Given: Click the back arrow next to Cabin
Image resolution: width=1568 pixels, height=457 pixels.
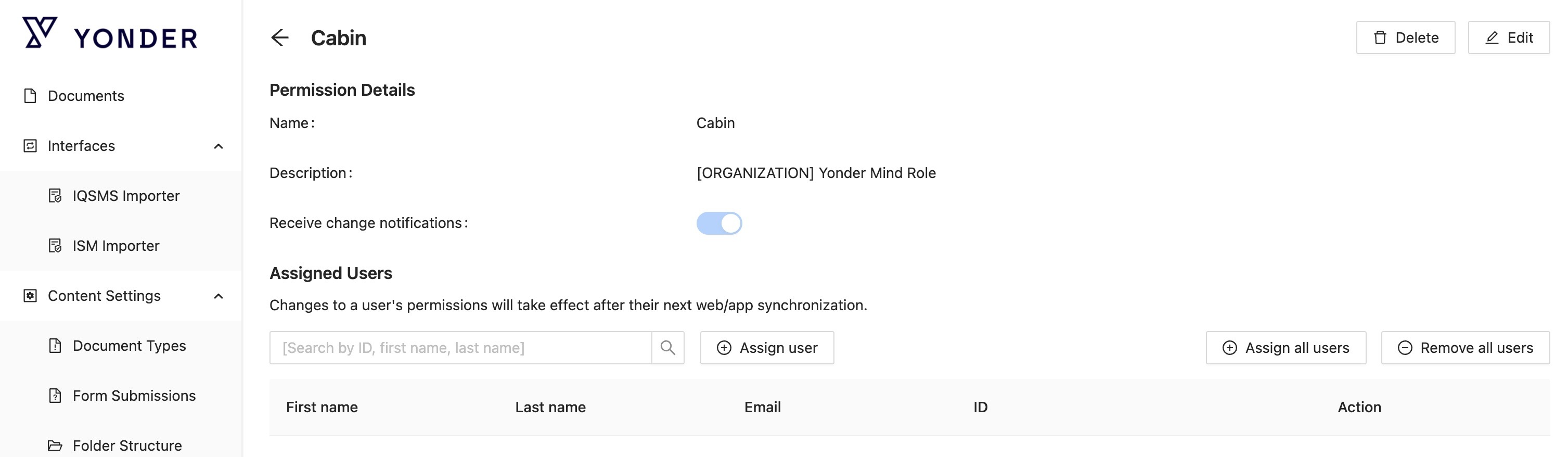Looking at the screenshot, I should pyautogui.click(x=279, y=38).
